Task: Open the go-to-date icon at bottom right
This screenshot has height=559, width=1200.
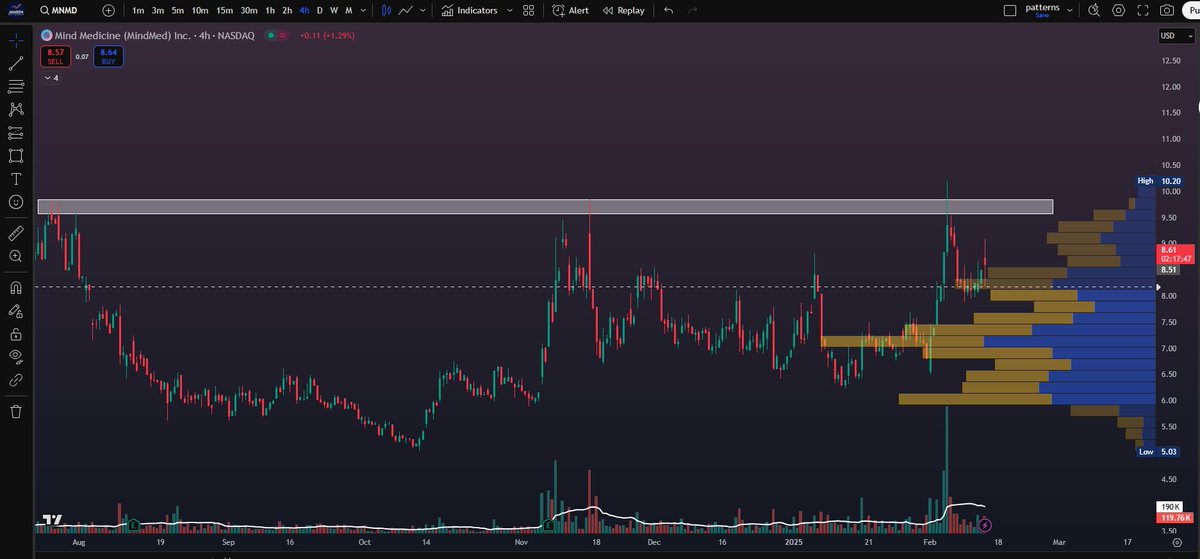Action: click(x=1177, y=541)
